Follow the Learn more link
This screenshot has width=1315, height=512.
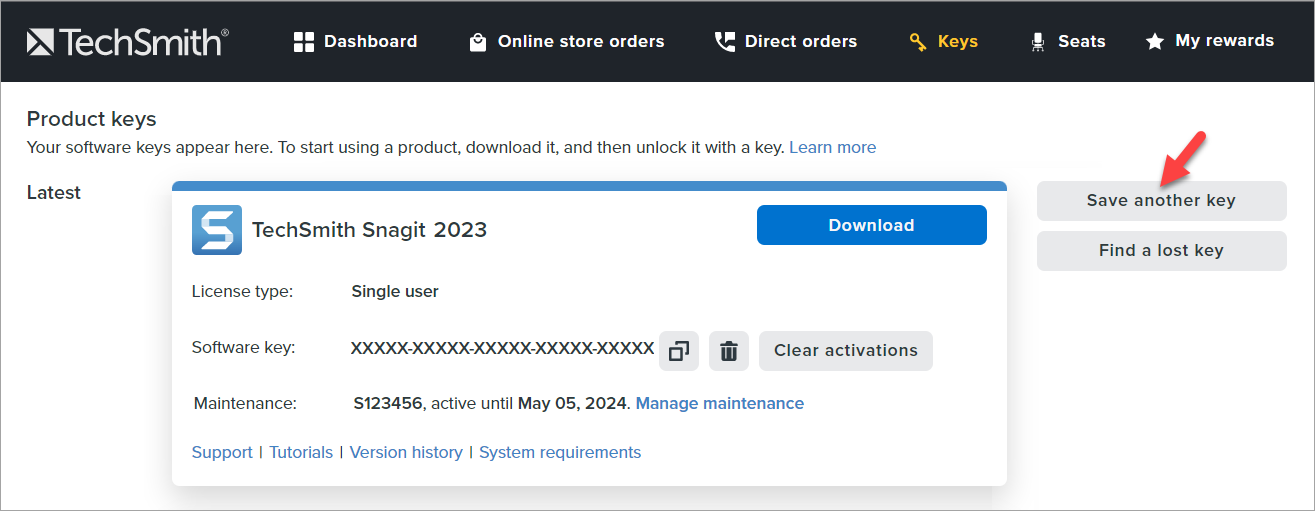[832, 147]
